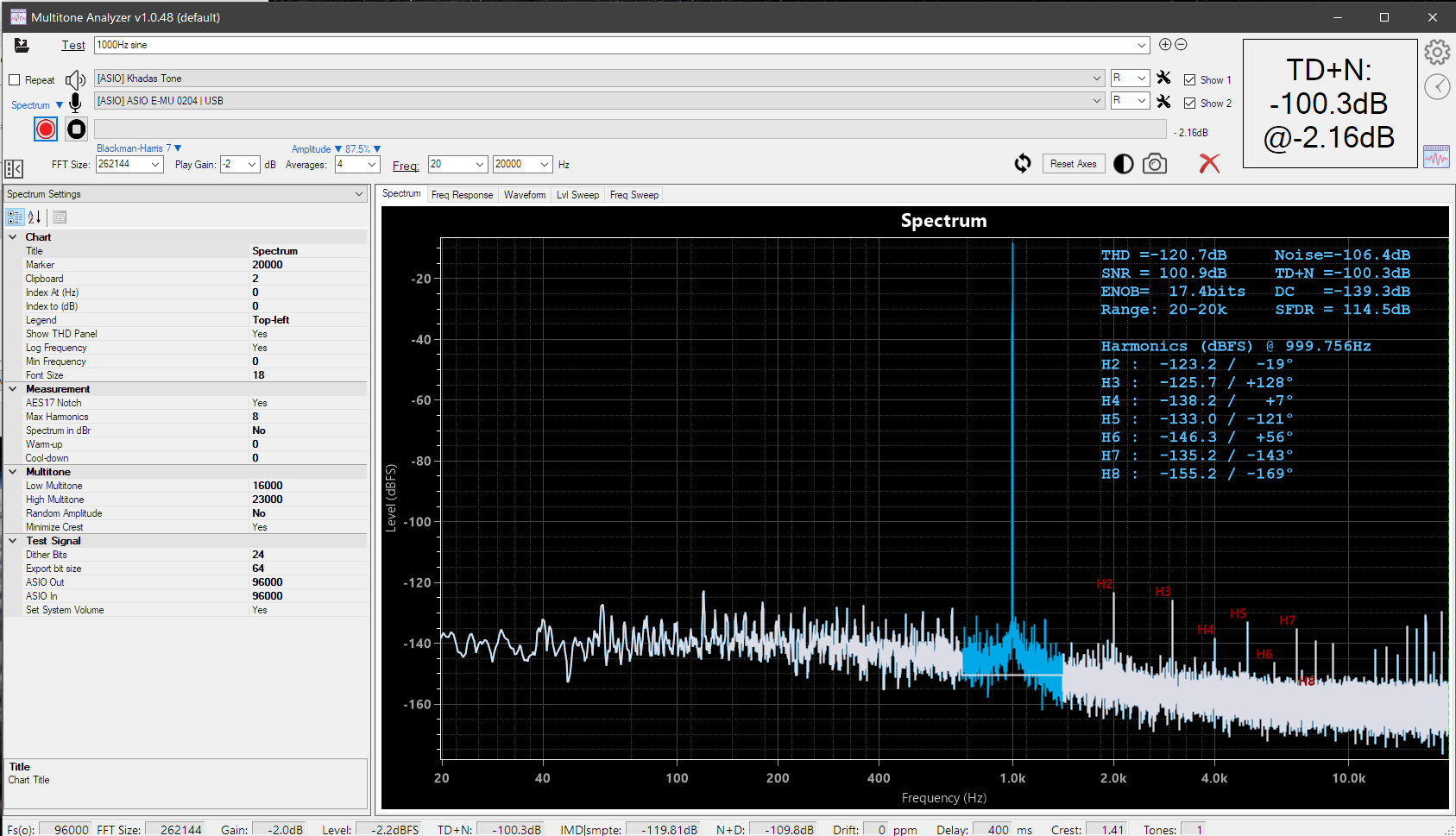Open input channel R dropdown

(x=1142, y=100)
